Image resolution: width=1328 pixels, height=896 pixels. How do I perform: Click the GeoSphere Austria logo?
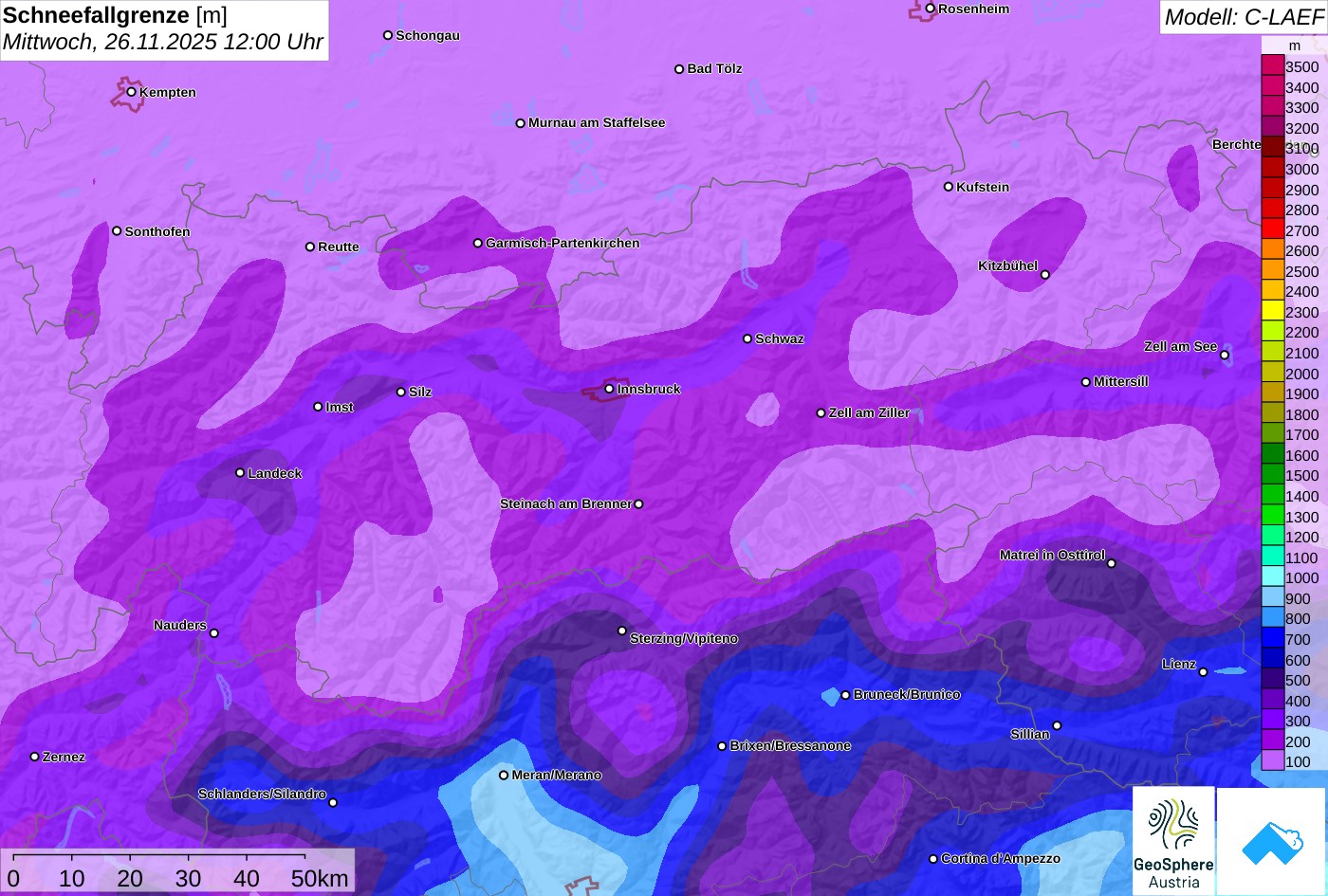coord(1173,841)
